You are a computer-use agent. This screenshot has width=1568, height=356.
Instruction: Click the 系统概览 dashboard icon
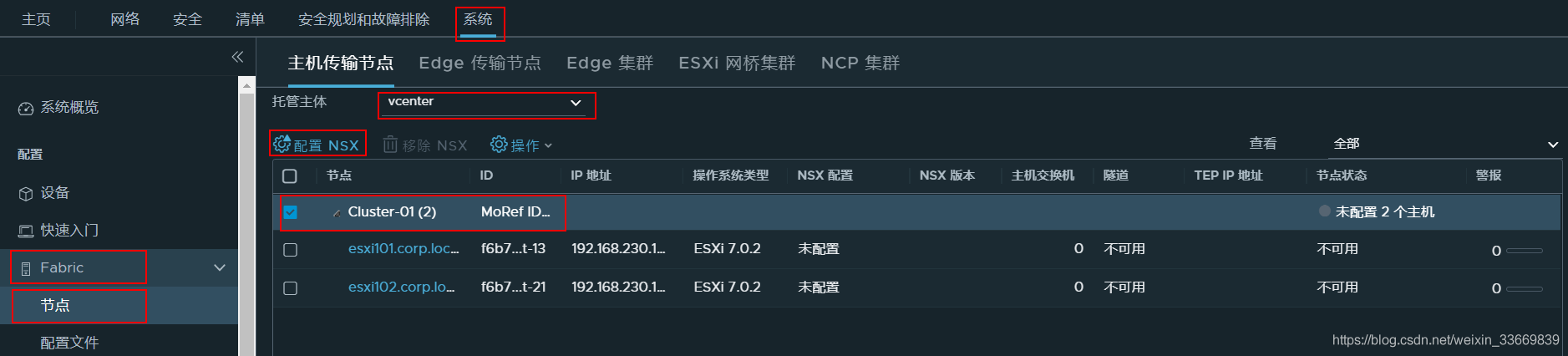(26, 109)
